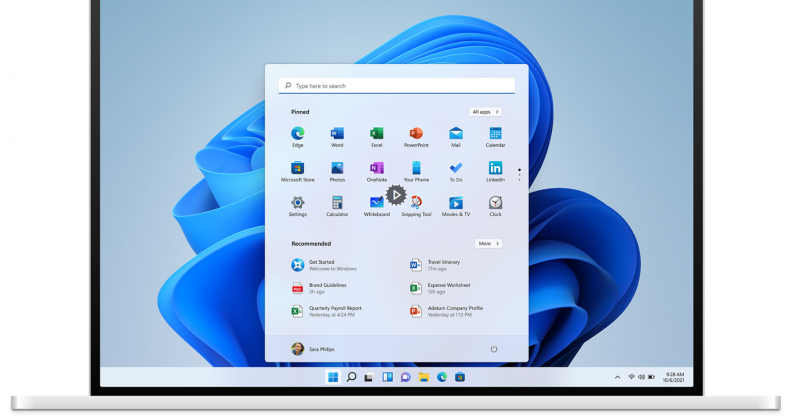Open Microsoft Store from the taskbar
The image size is (800, 416).
pos(460,377)
